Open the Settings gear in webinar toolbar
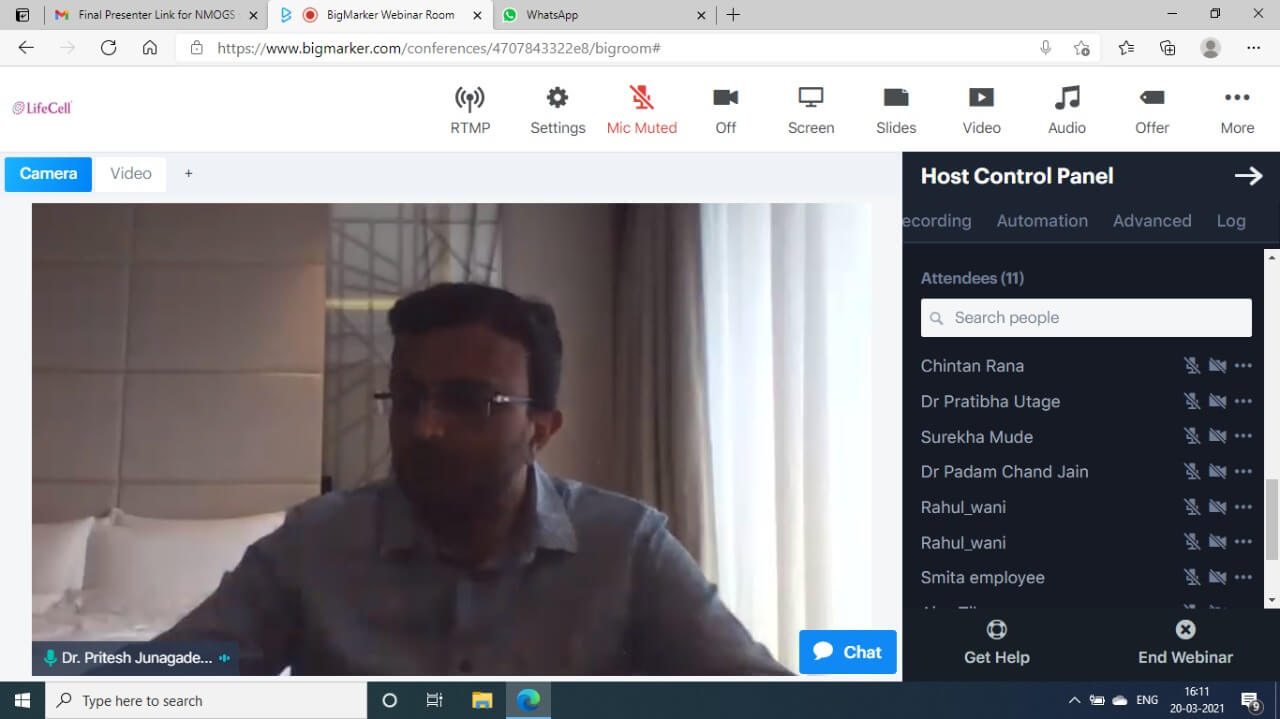The width and height of the screenshot is (1280, 719). [x=557, y=110]
